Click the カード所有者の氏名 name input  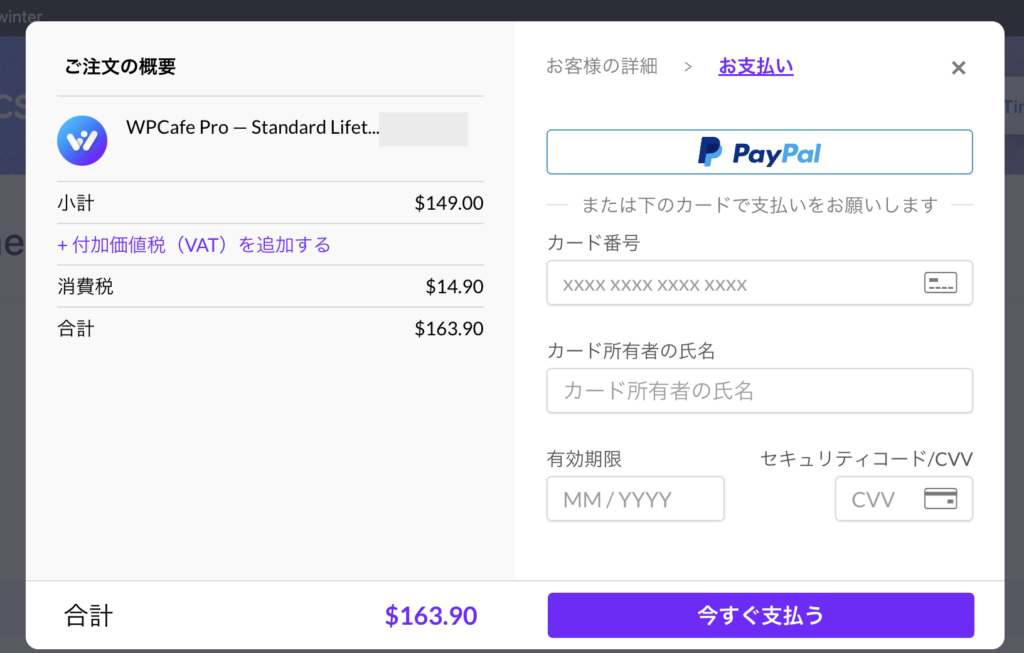[x=759, y=390]
